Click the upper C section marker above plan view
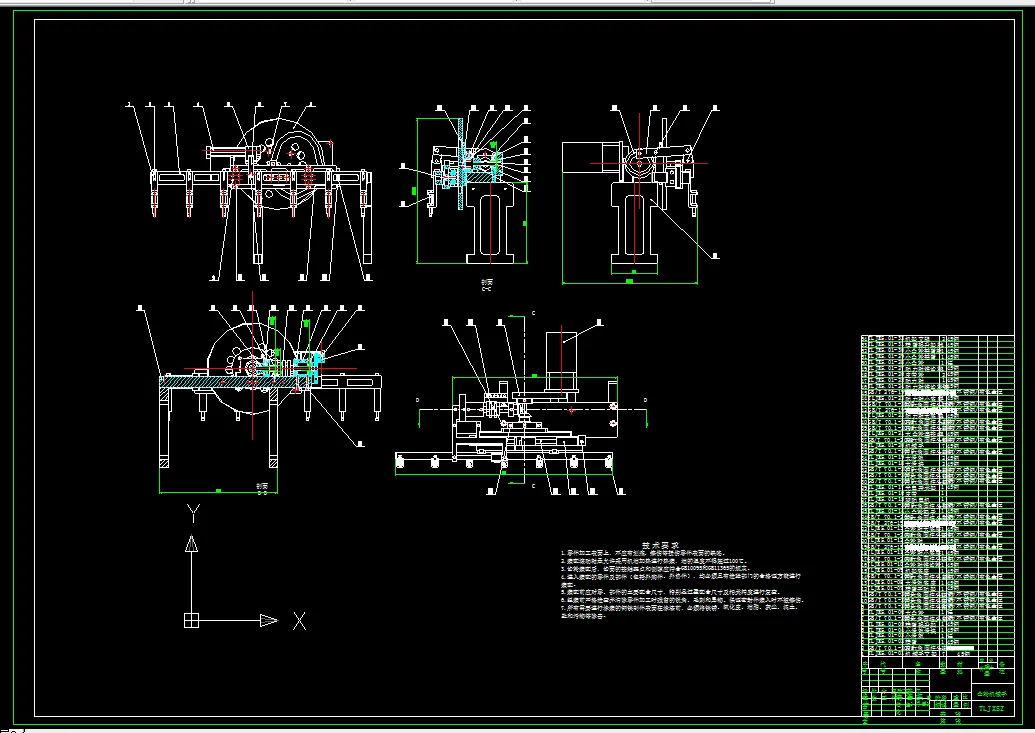 [533, 313]
